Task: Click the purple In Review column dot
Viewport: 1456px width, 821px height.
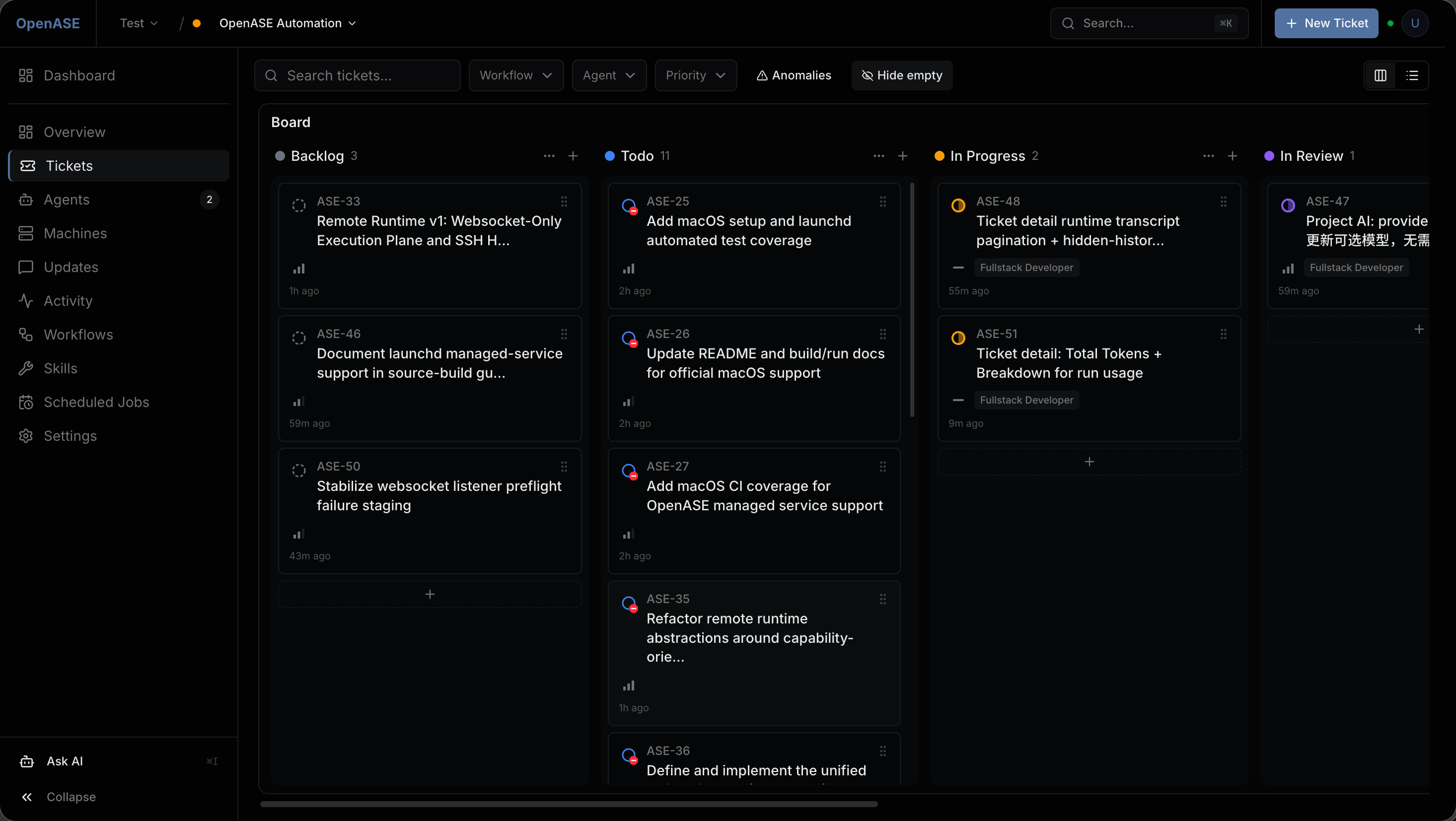Action: coord(1269,156)
